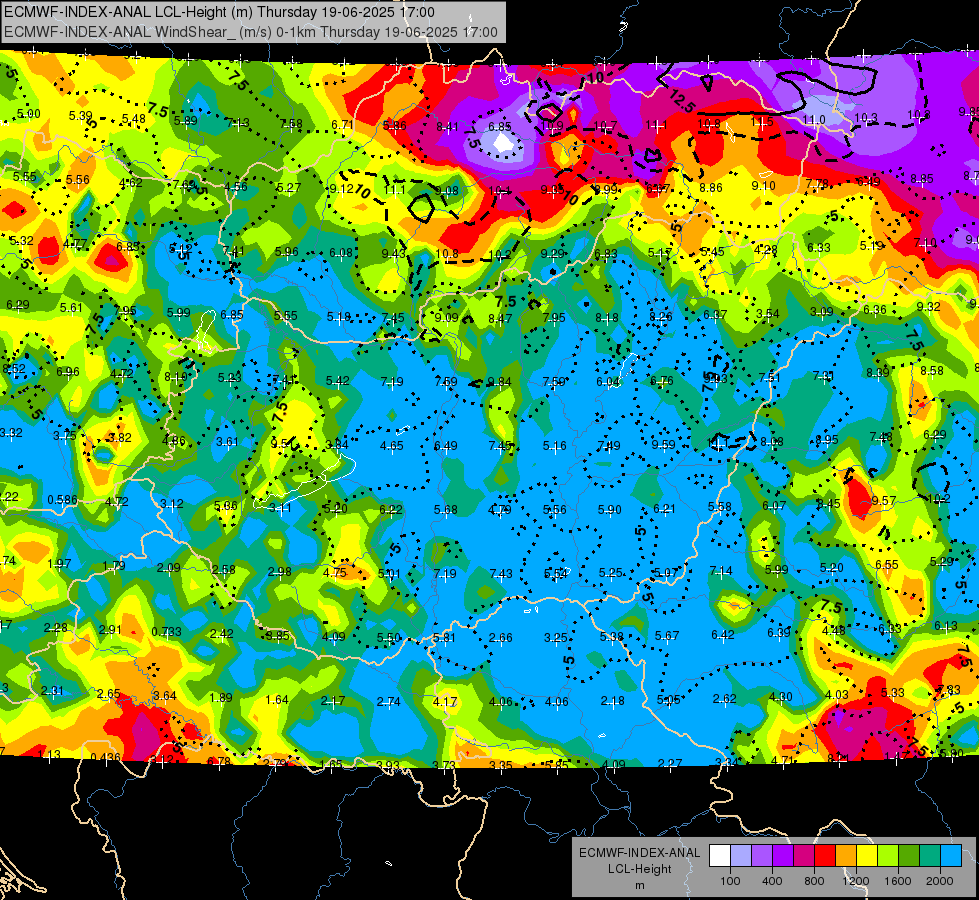Click the wind shear value 3.25
Viewport: 979px width, 900px height.
pos(556,637)
